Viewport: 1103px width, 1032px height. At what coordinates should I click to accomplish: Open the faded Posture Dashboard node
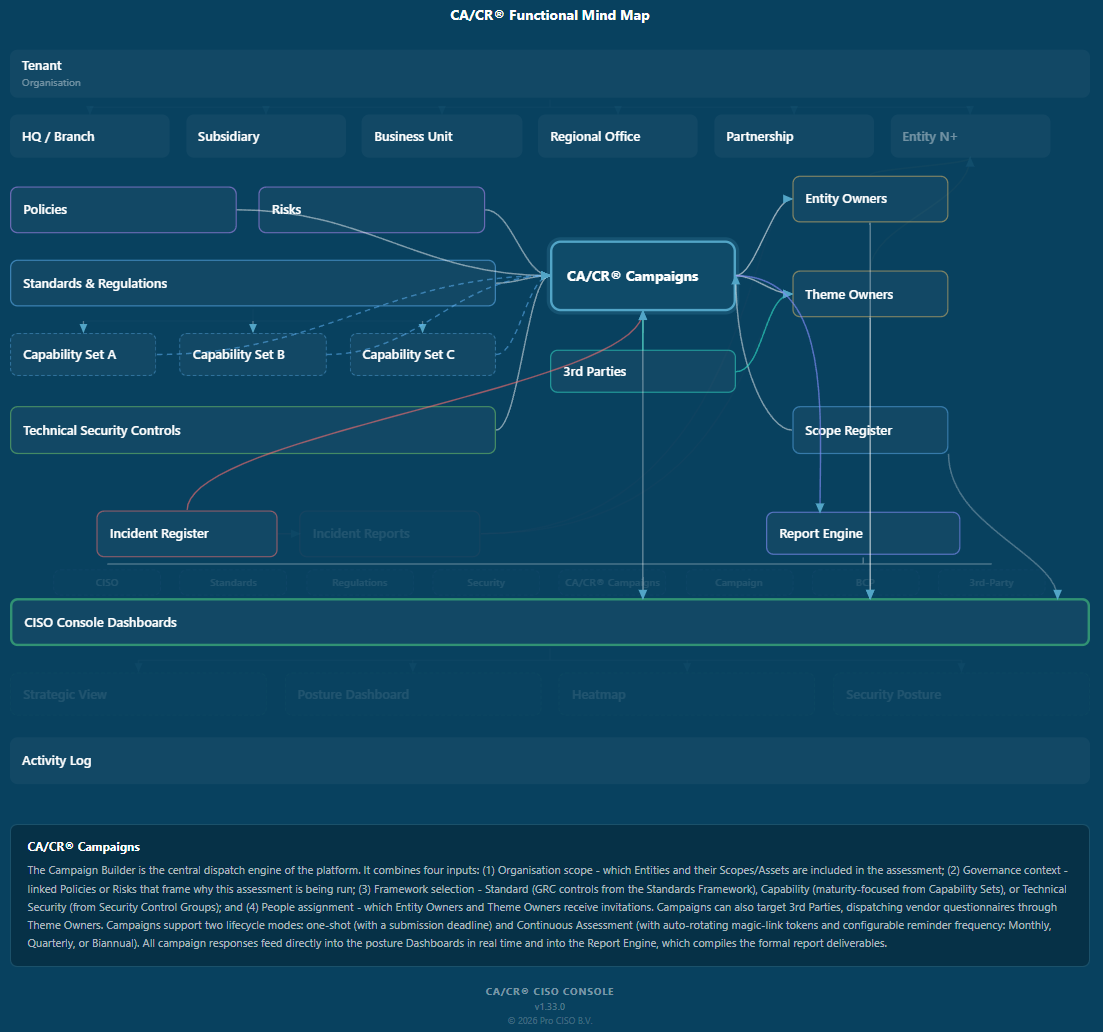(413, 694)
